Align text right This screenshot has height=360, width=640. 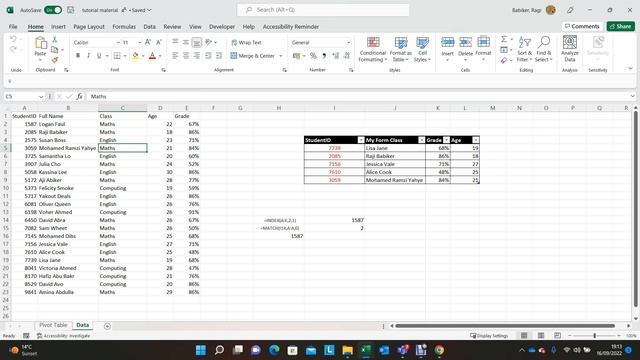pos(197,56)
